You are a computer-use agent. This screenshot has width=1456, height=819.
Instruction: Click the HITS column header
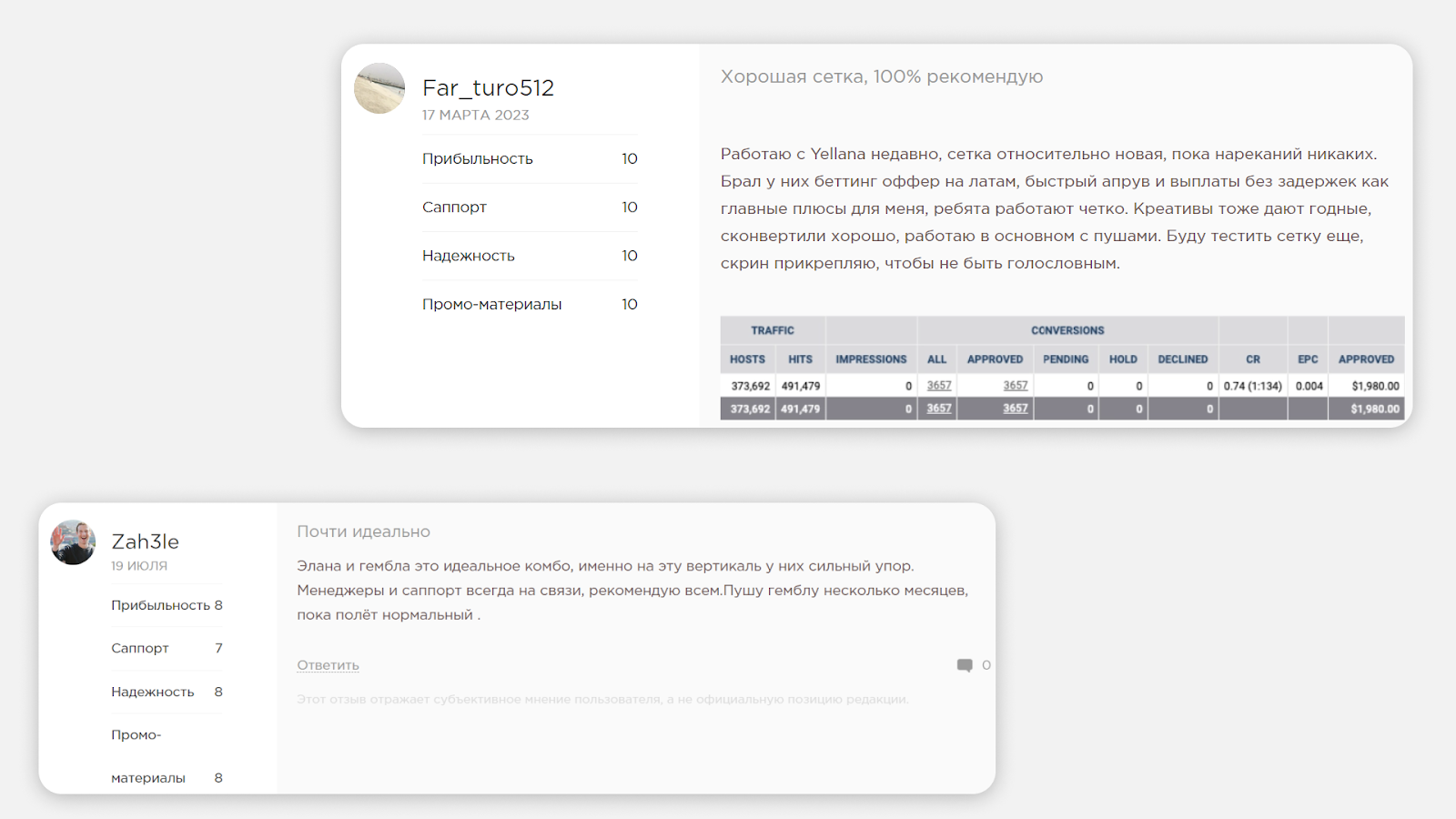click(800, 359)
